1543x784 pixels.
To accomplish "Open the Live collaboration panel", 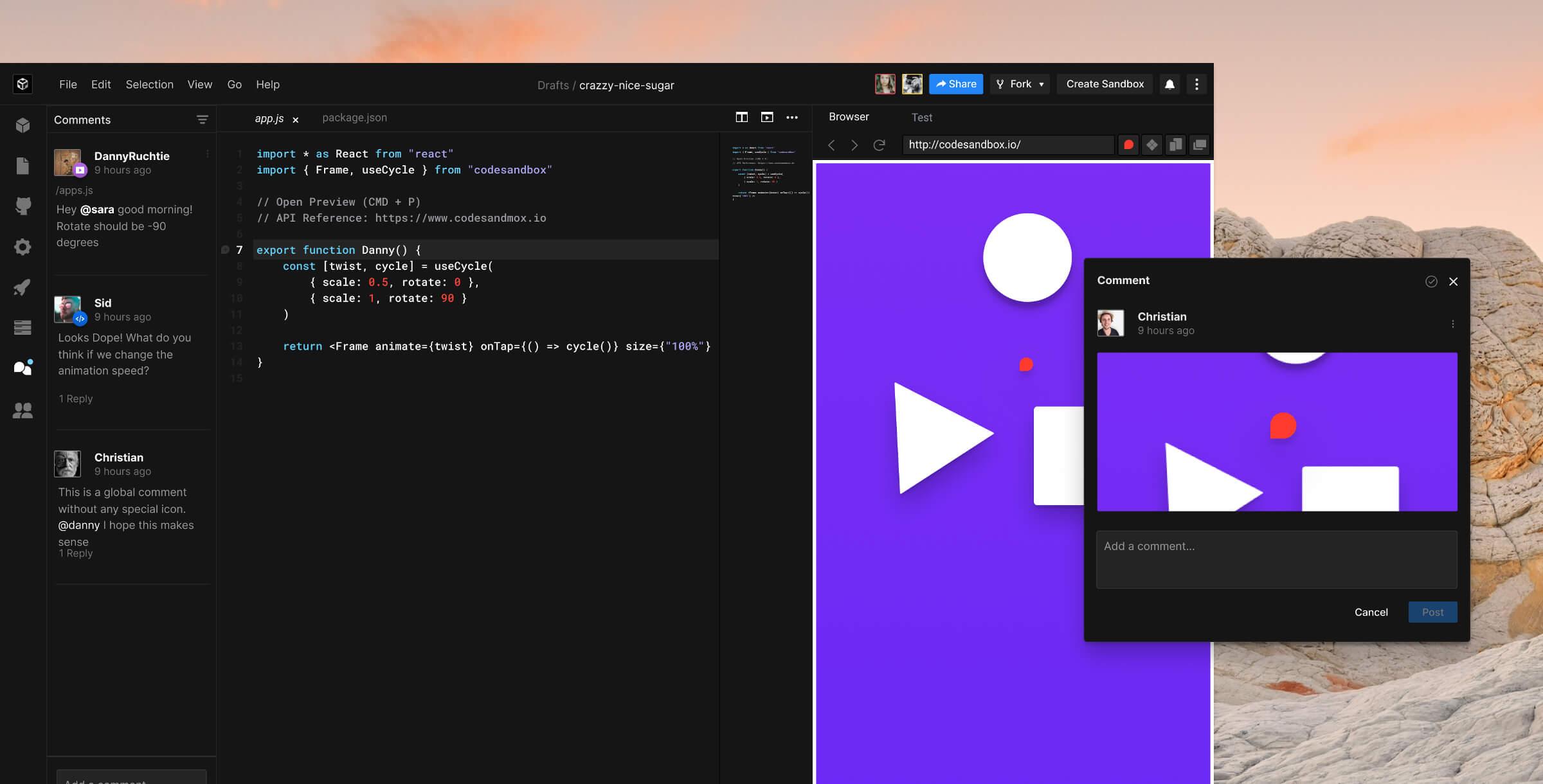I will tap(23, 411).
